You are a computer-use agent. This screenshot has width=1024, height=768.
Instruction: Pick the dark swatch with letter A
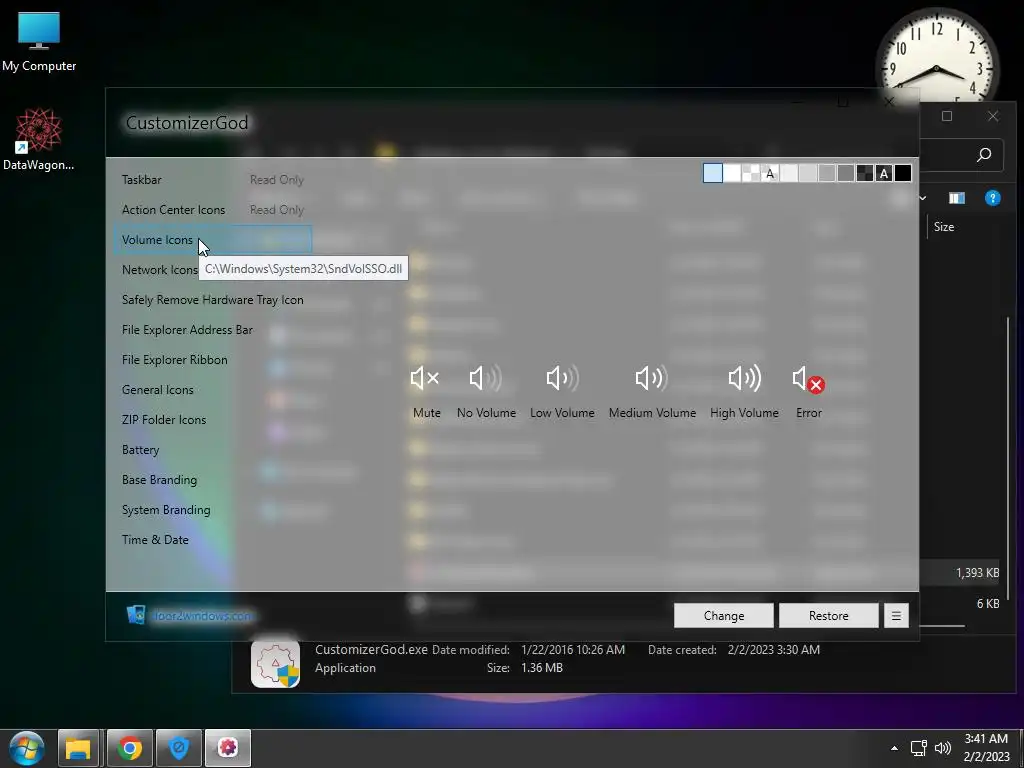click(x=884, y=173)
